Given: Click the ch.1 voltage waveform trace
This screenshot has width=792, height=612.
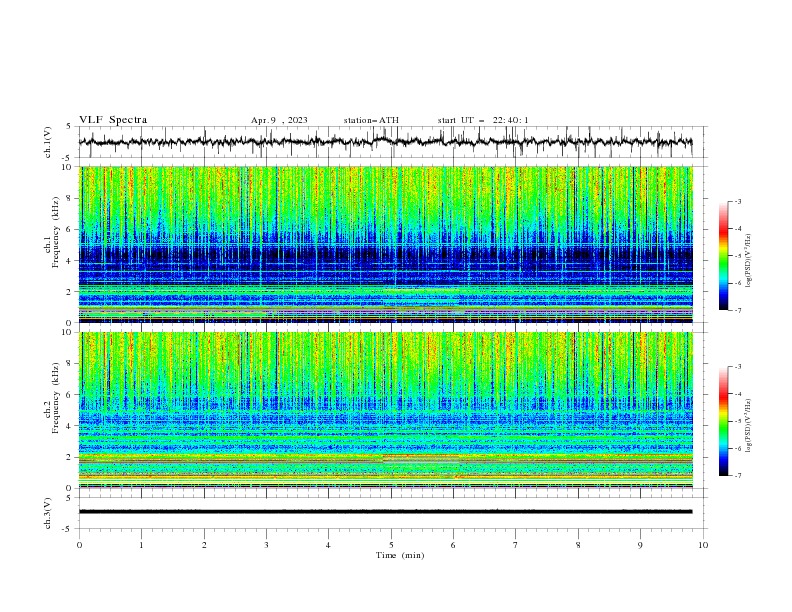Looking at the screenshot, I should coord(385,141).
